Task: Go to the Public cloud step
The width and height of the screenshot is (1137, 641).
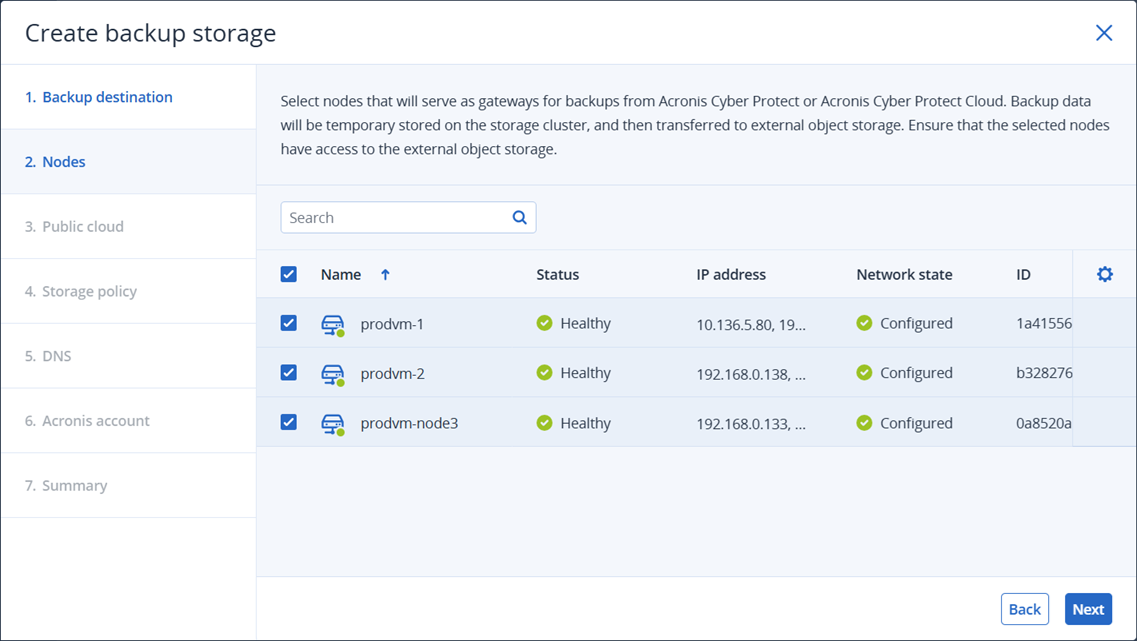Action: [x=75, y=226]
